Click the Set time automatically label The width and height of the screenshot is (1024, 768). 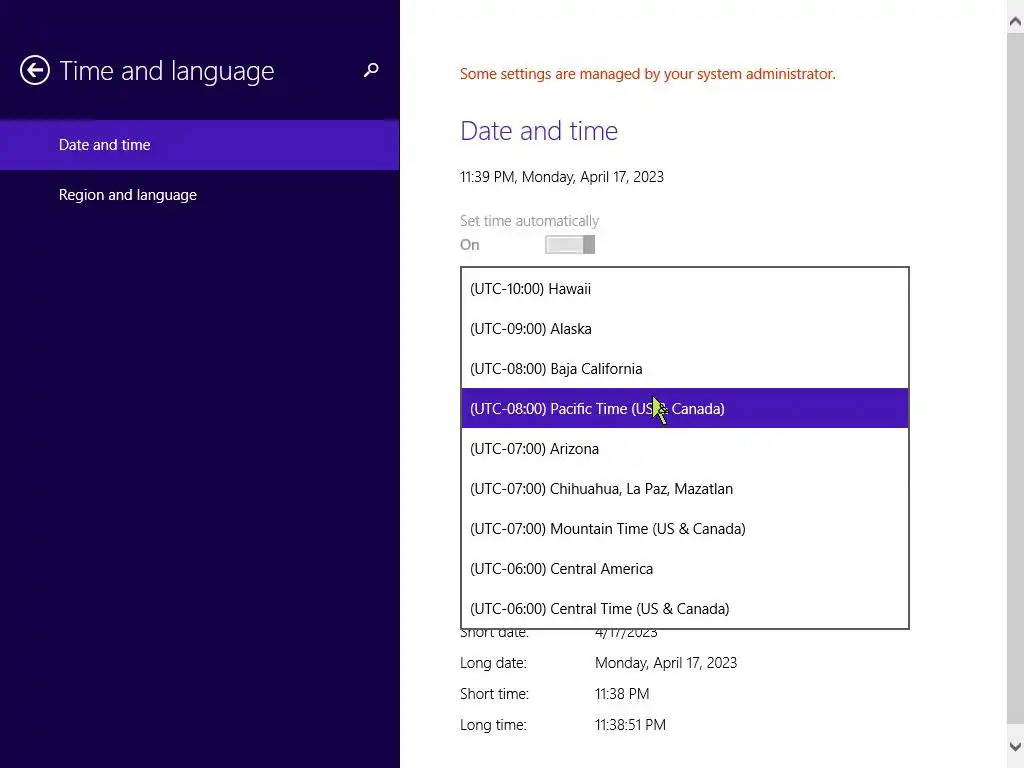(x=529, y=221)
